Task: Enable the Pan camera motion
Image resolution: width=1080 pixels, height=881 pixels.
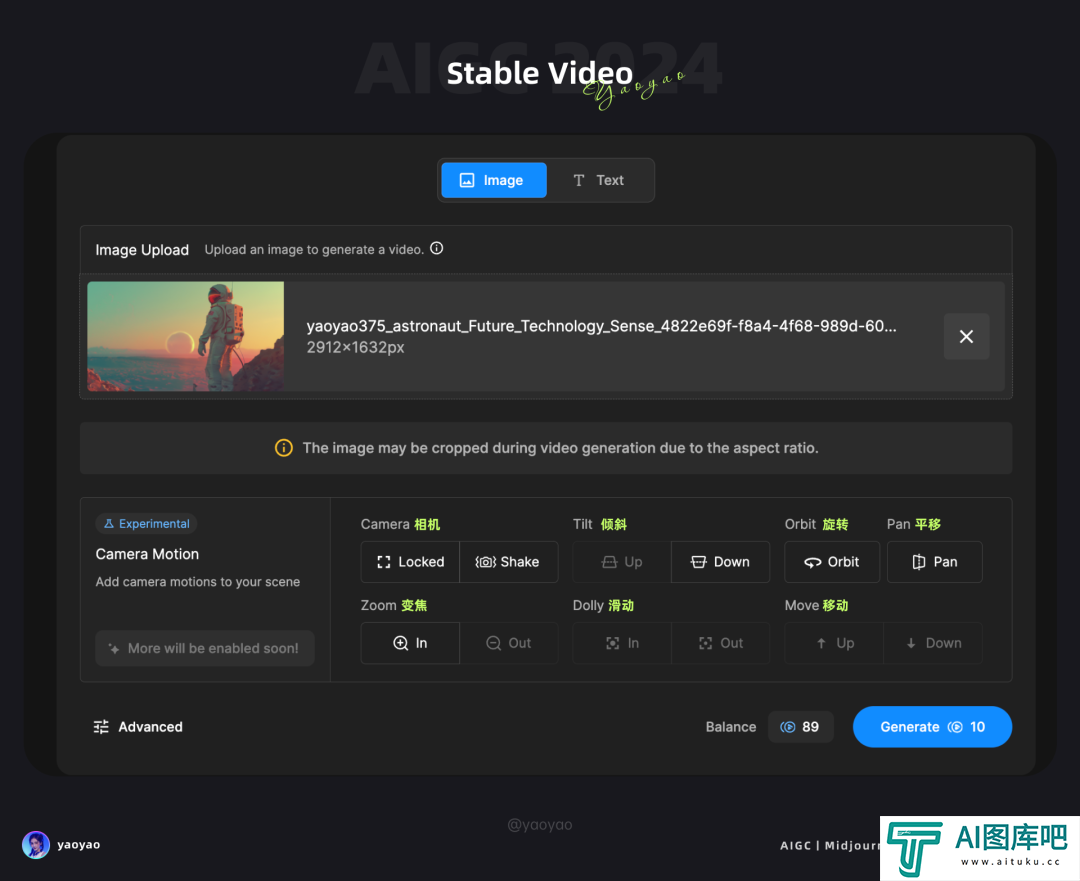Action: 935,562
